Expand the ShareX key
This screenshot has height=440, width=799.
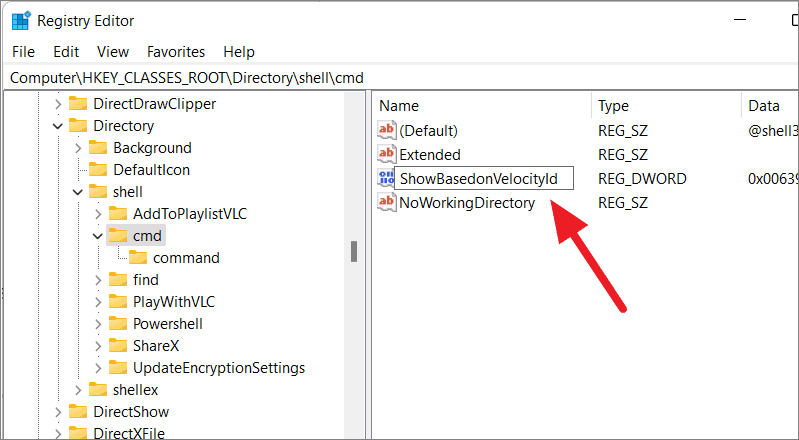pyautogui.click(x=98, y=346)
